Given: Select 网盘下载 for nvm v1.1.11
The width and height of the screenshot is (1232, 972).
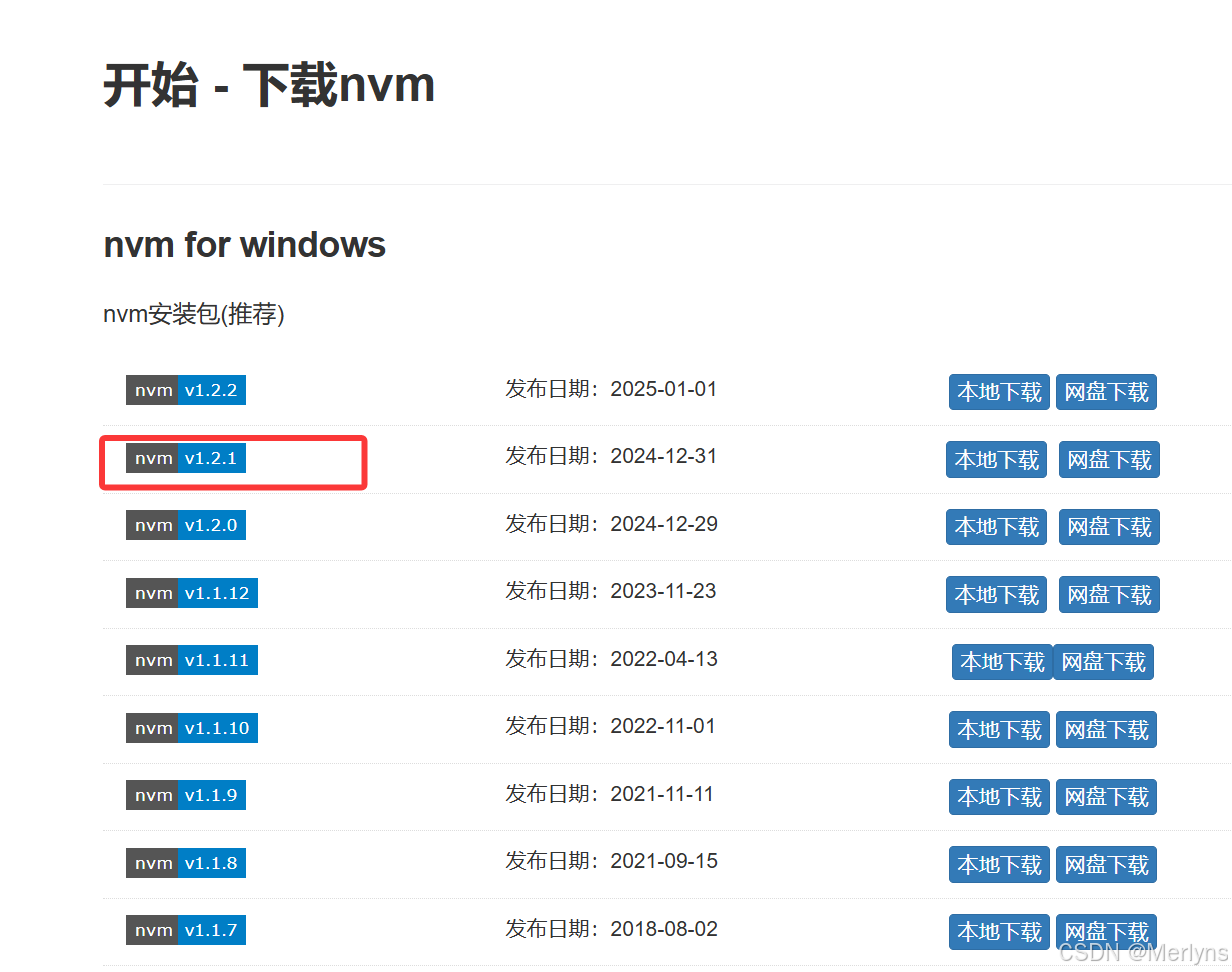Looking at the screenshot, I should [x=1104, y=662].
